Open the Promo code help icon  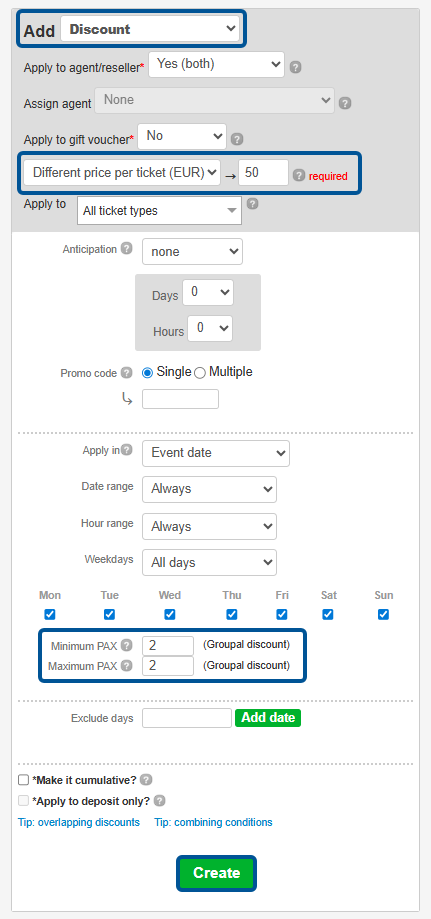pos(127,373)
